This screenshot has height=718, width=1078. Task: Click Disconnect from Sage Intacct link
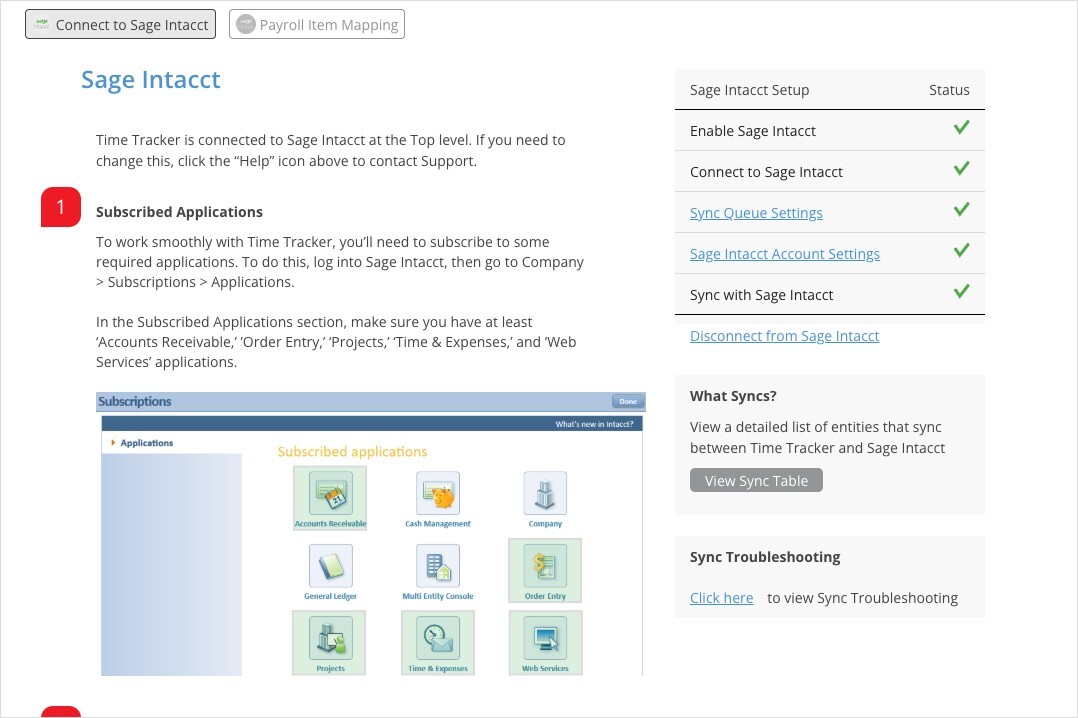pyautogui.click(x=784, y=336)
